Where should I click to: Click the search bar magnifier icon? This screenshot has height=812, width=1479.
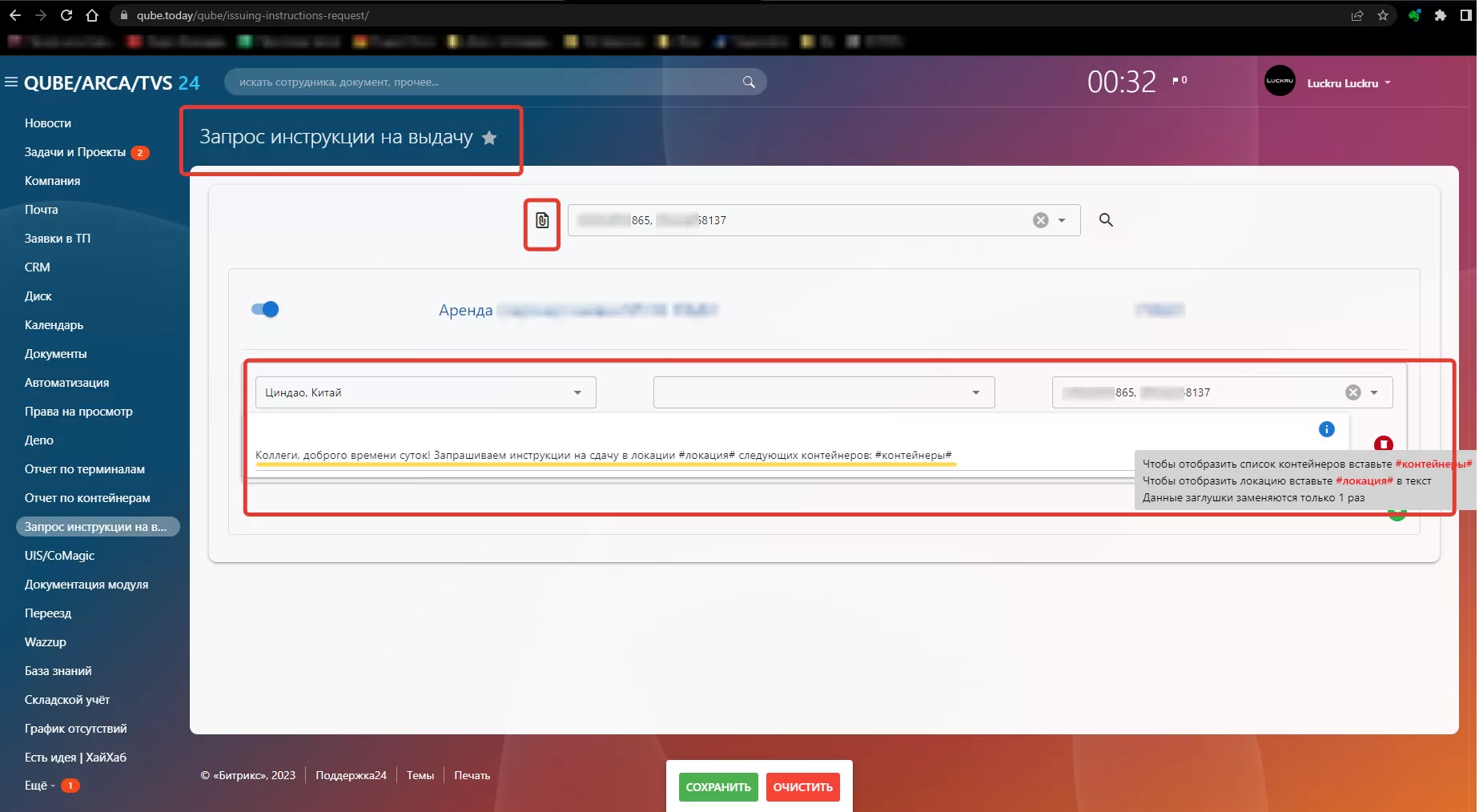click(x=749, y=82)
